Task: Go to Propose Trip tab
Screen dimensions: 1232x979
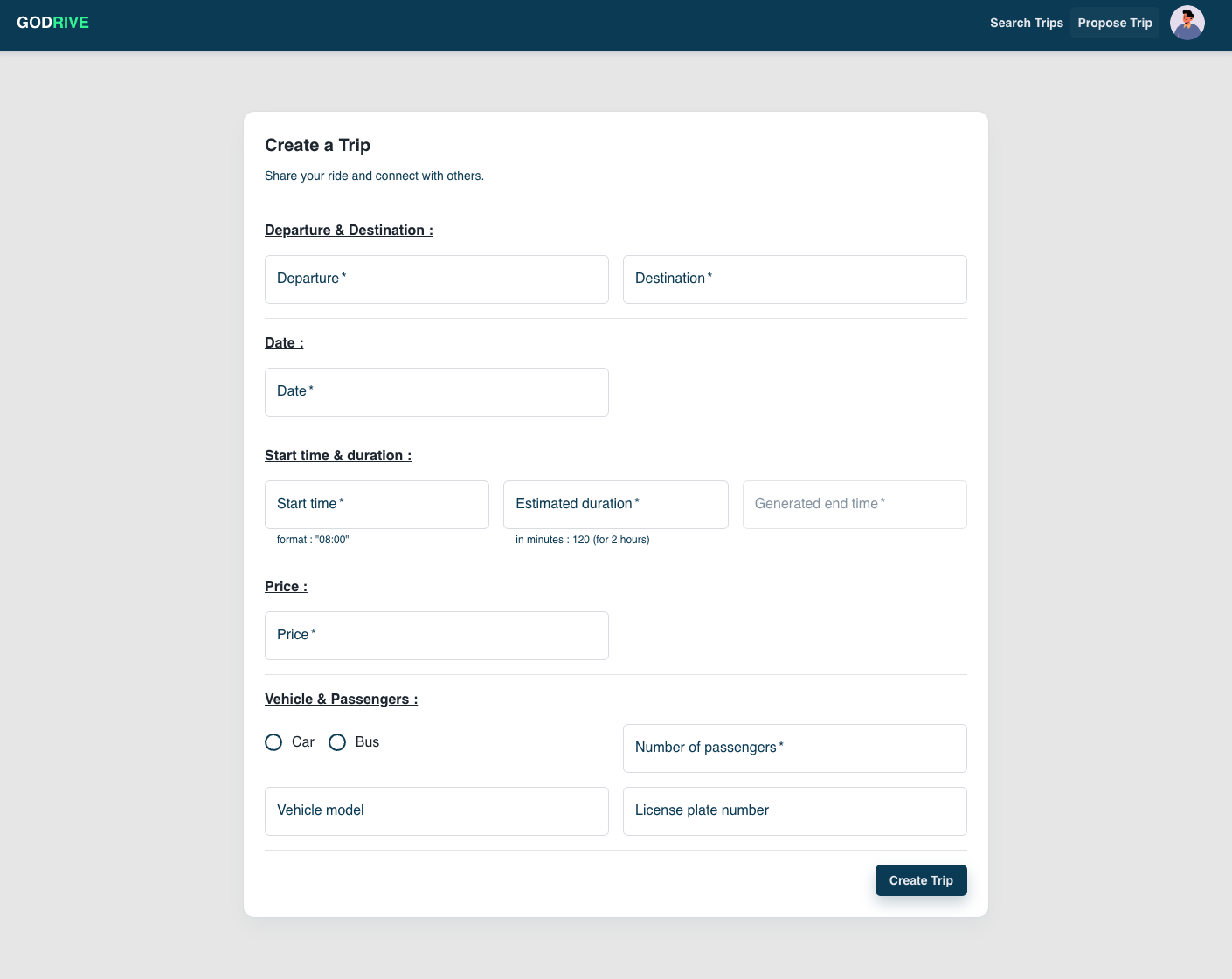Action: (1114, 23)
